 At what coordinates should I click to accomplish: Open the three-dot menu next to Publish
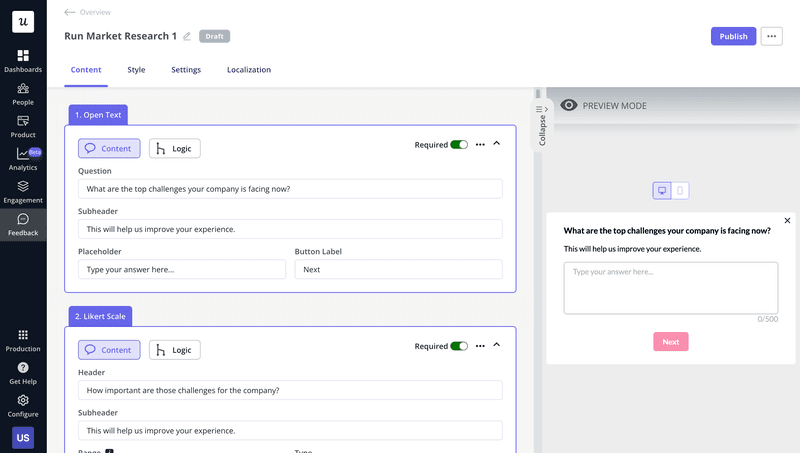(x=771, y=37)
